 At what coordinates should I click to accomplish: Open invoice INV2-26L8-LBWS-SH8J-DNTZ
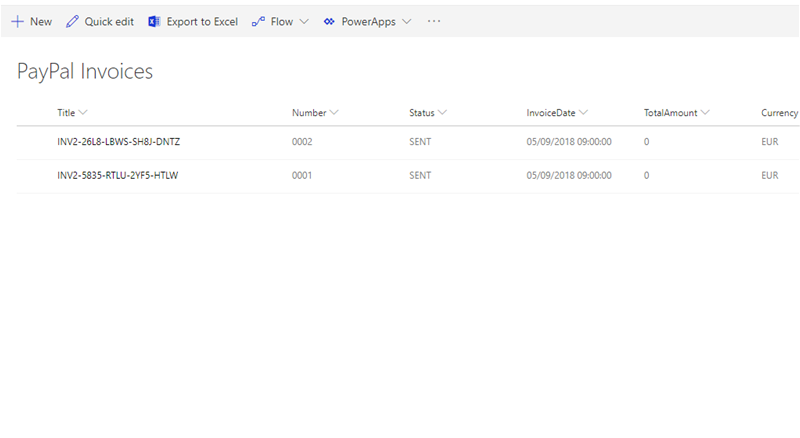pos(118,142)
